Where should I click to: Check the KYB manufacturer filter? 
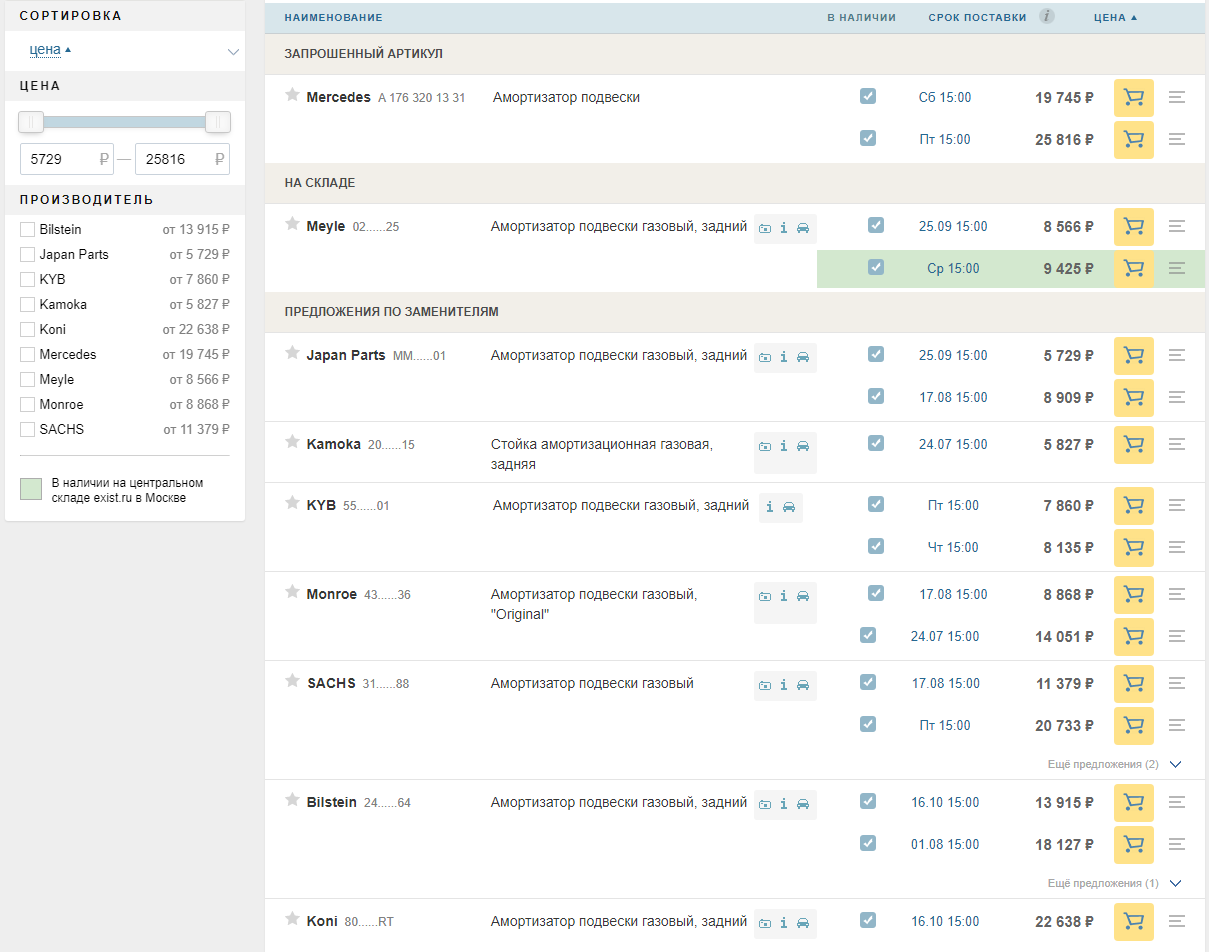tap(28, 280)
